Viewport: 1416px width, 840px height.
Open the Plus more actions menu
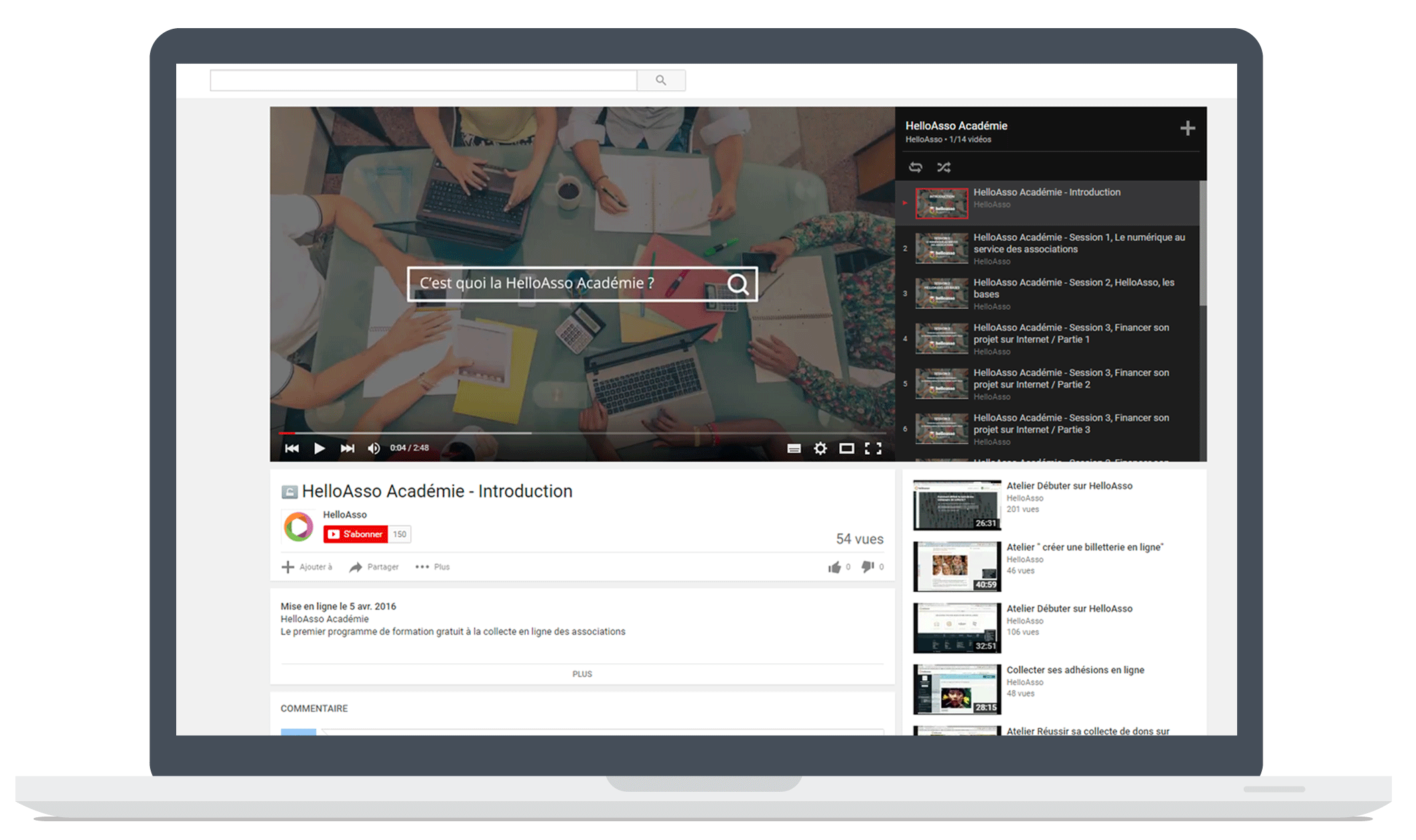pyautogui.click(x=433, y=567)
